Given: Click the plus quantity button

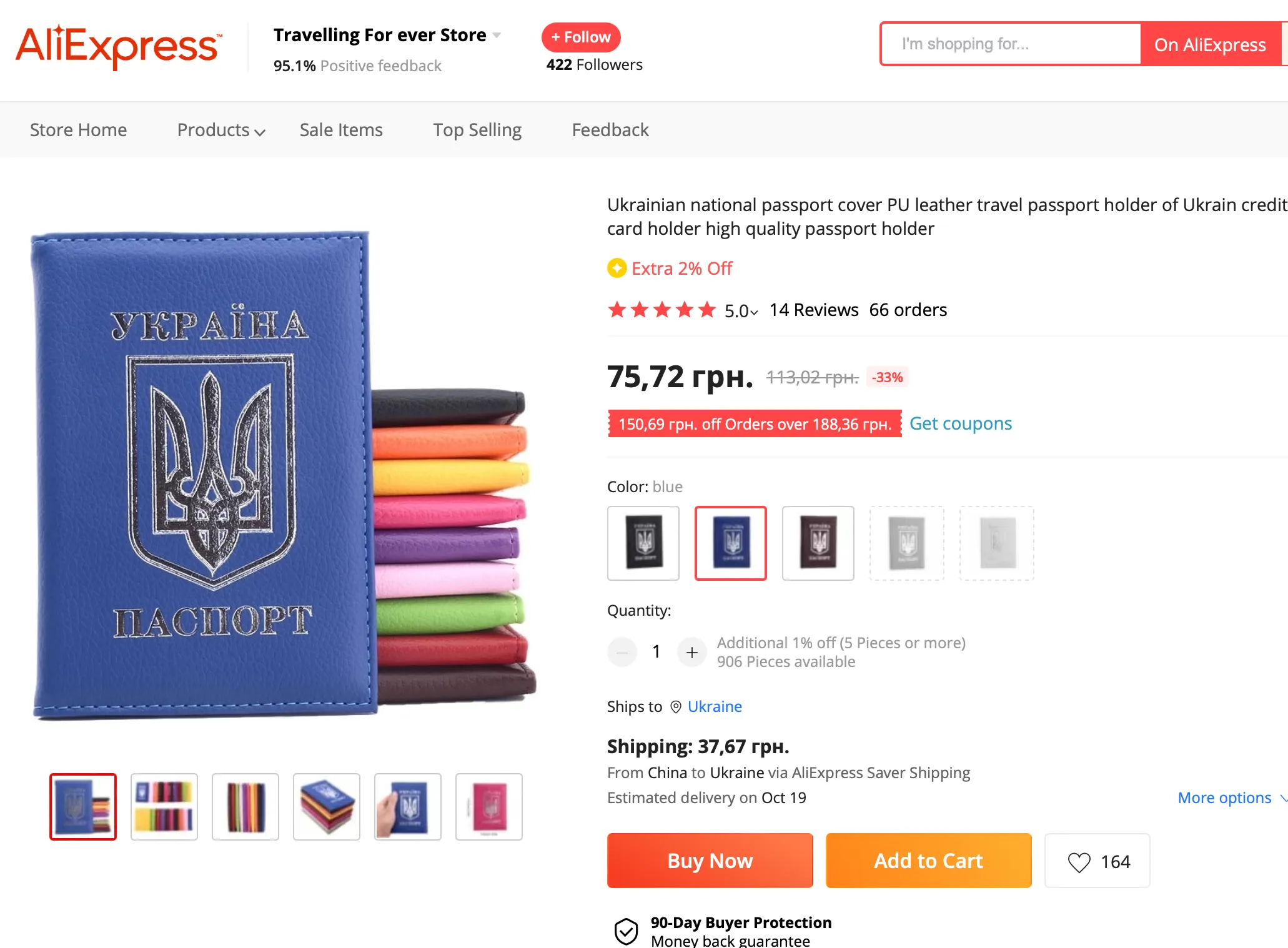Looking at the screenshot, I should click(x=691, y=653).
